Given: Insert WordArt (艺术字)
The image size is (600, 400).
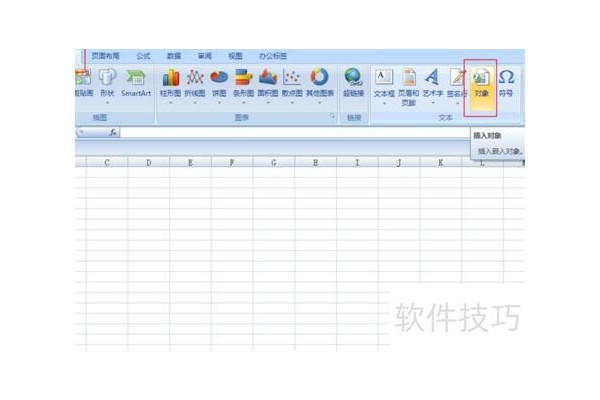Looking at the screenshot, I should pos(433,86).
